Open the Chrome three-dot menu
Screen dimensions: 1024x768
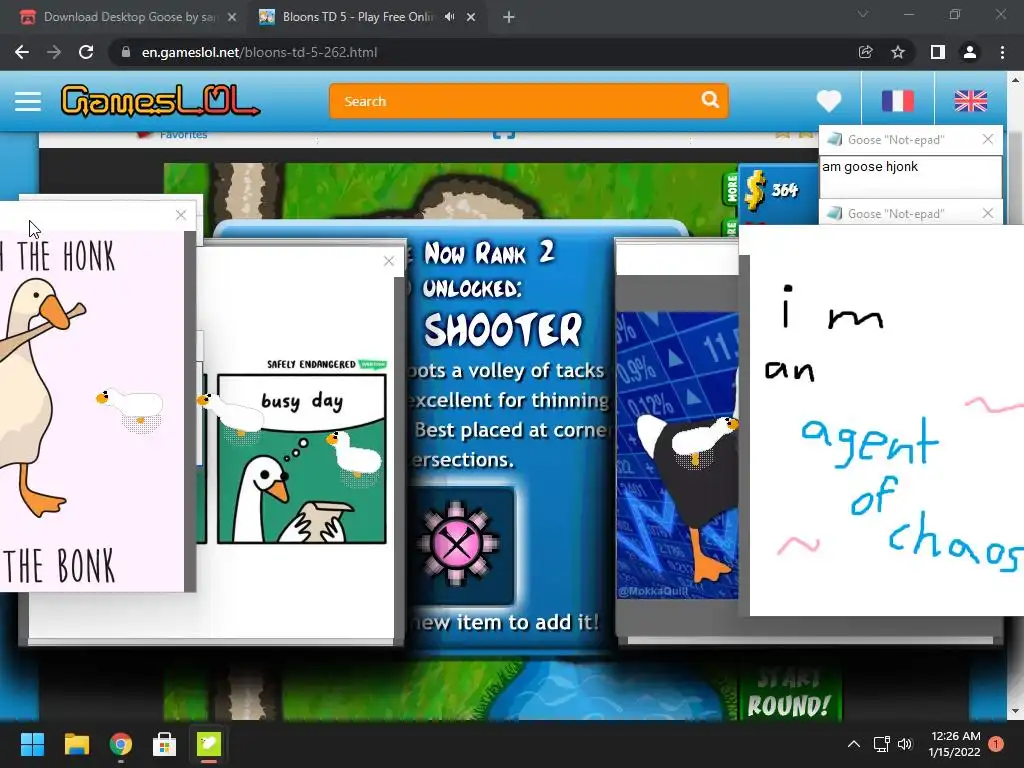(x=1002, y=52)
